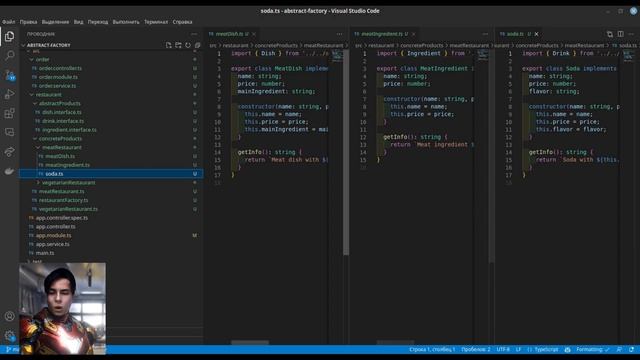Open the Файл menu
640x360 pixels.
point(9,22)
